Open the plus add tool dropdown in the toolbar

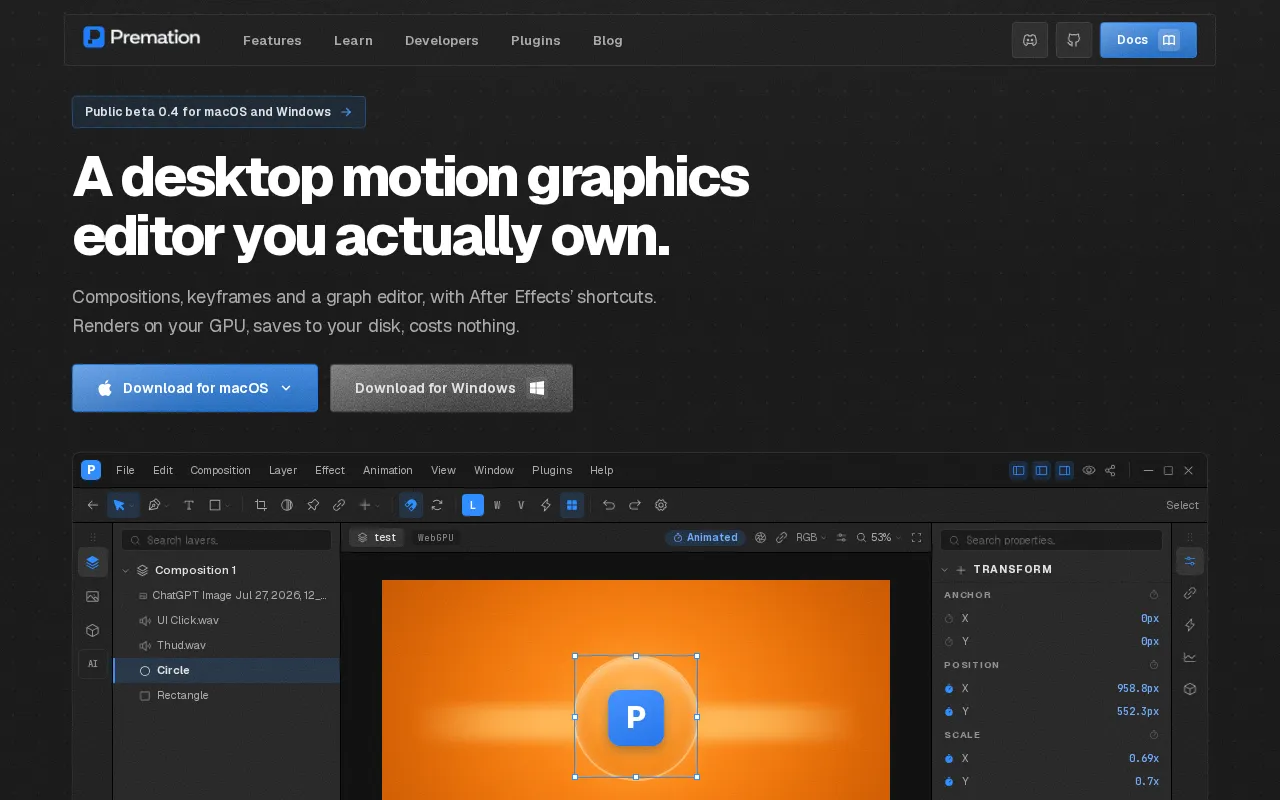tap(368, 505)
